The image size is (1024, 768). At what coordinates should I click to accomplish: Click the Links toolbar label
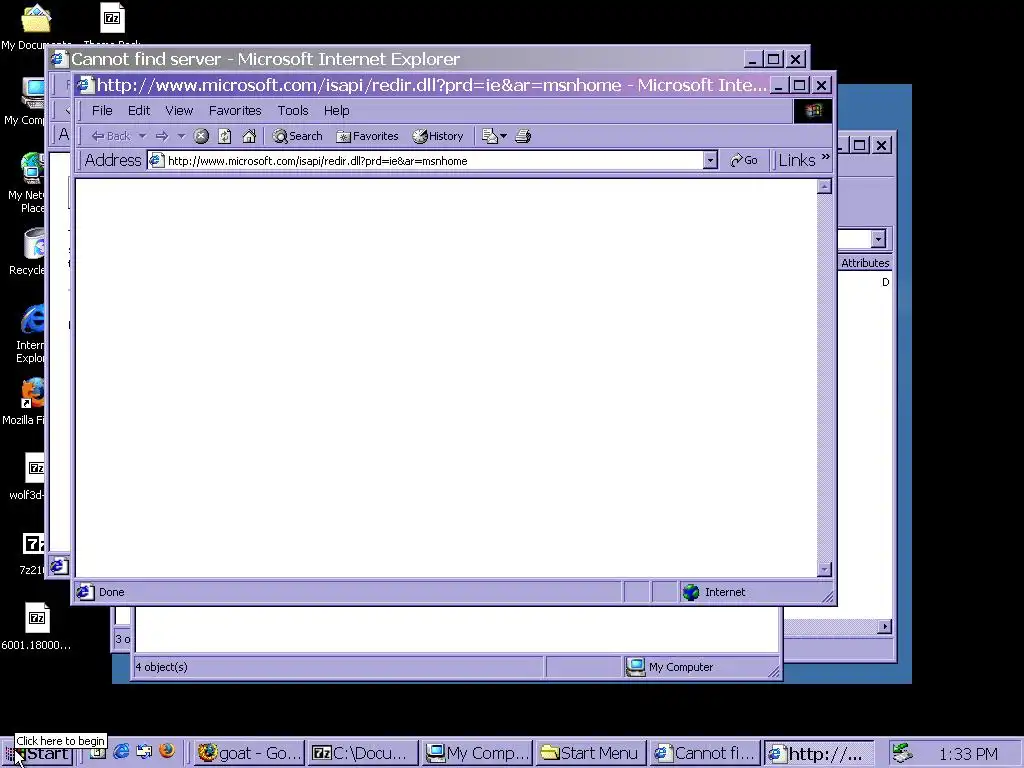(797, 160)
